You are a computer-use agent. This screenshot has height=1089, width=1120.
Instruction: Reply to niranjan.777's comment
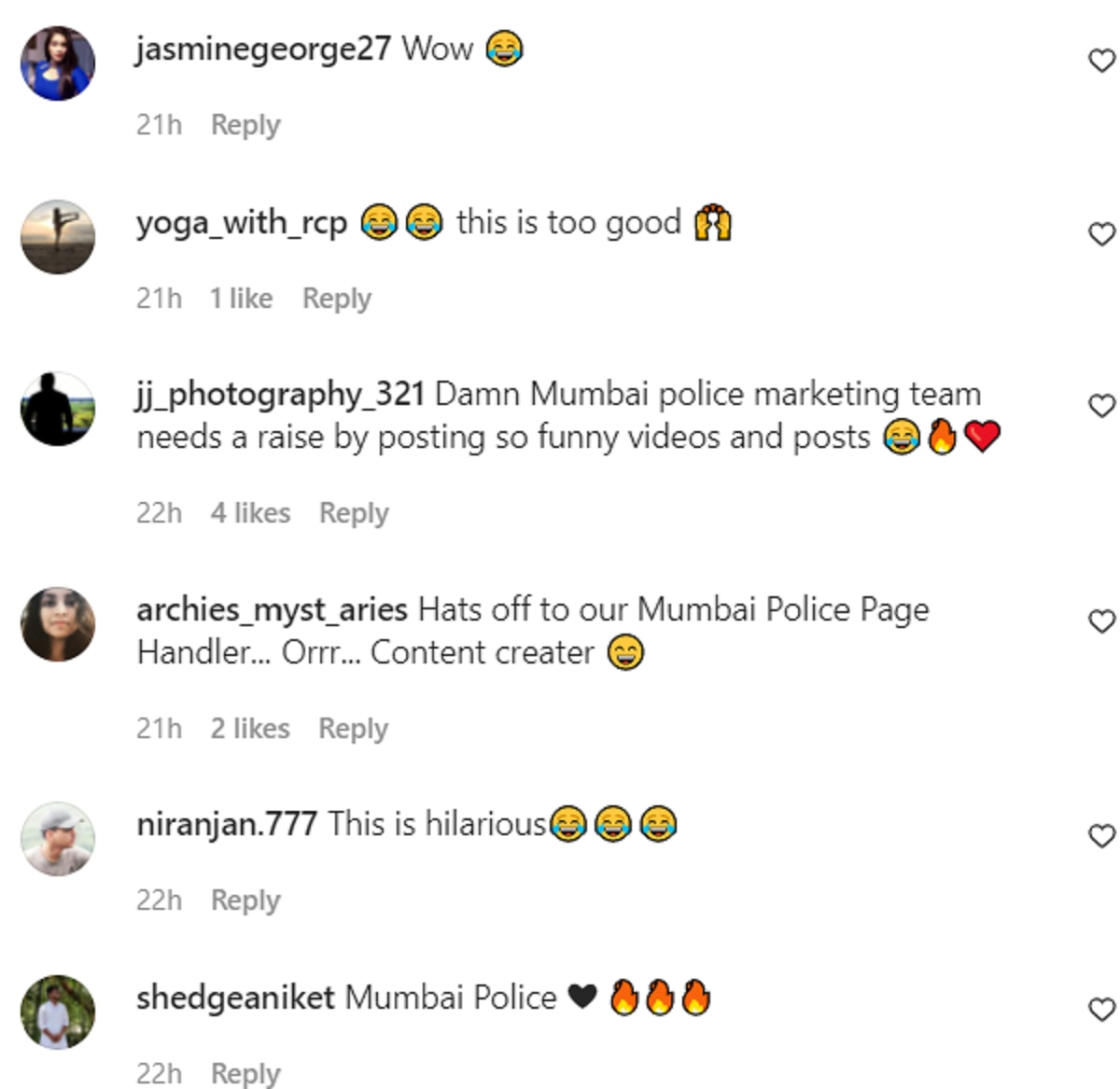click(245, 901)
